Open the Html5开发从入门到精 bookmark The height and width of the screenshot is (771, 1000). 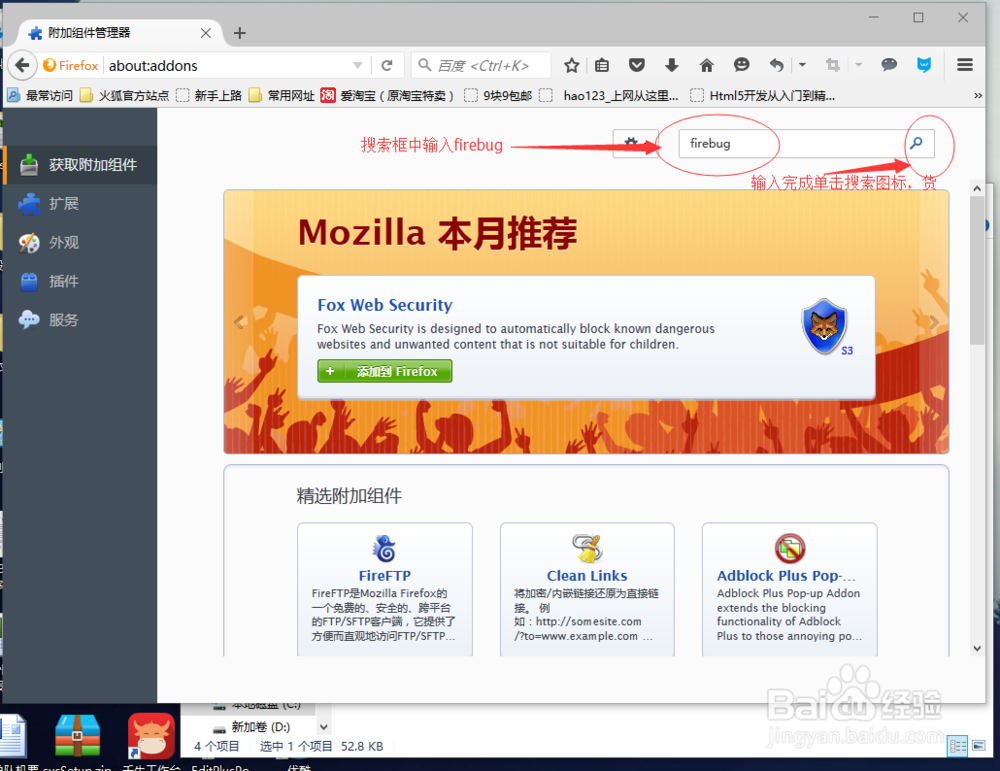coord(763,96)
